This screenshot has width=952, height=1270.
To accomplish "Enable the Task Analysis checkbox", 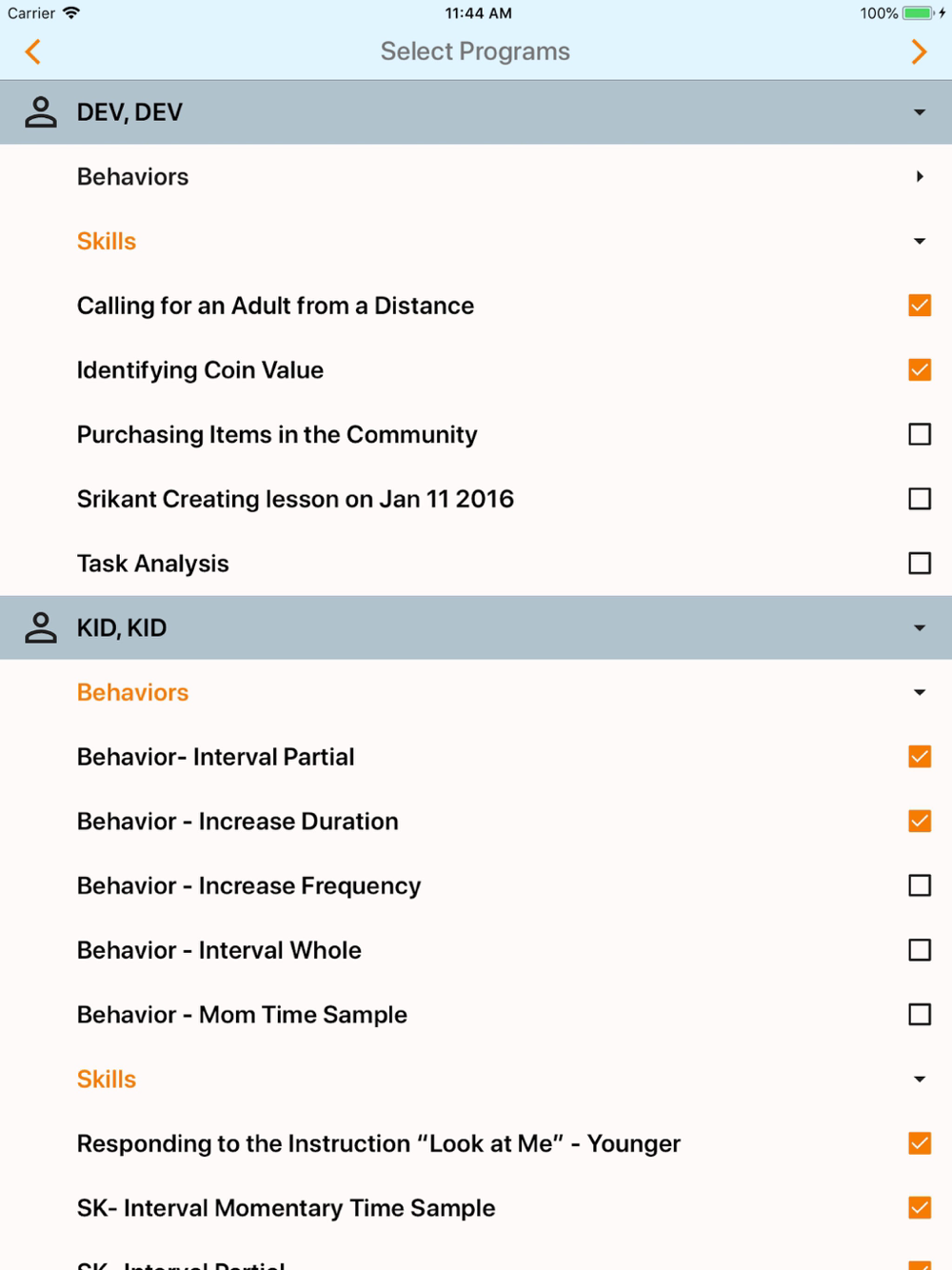I will (919, 564).
